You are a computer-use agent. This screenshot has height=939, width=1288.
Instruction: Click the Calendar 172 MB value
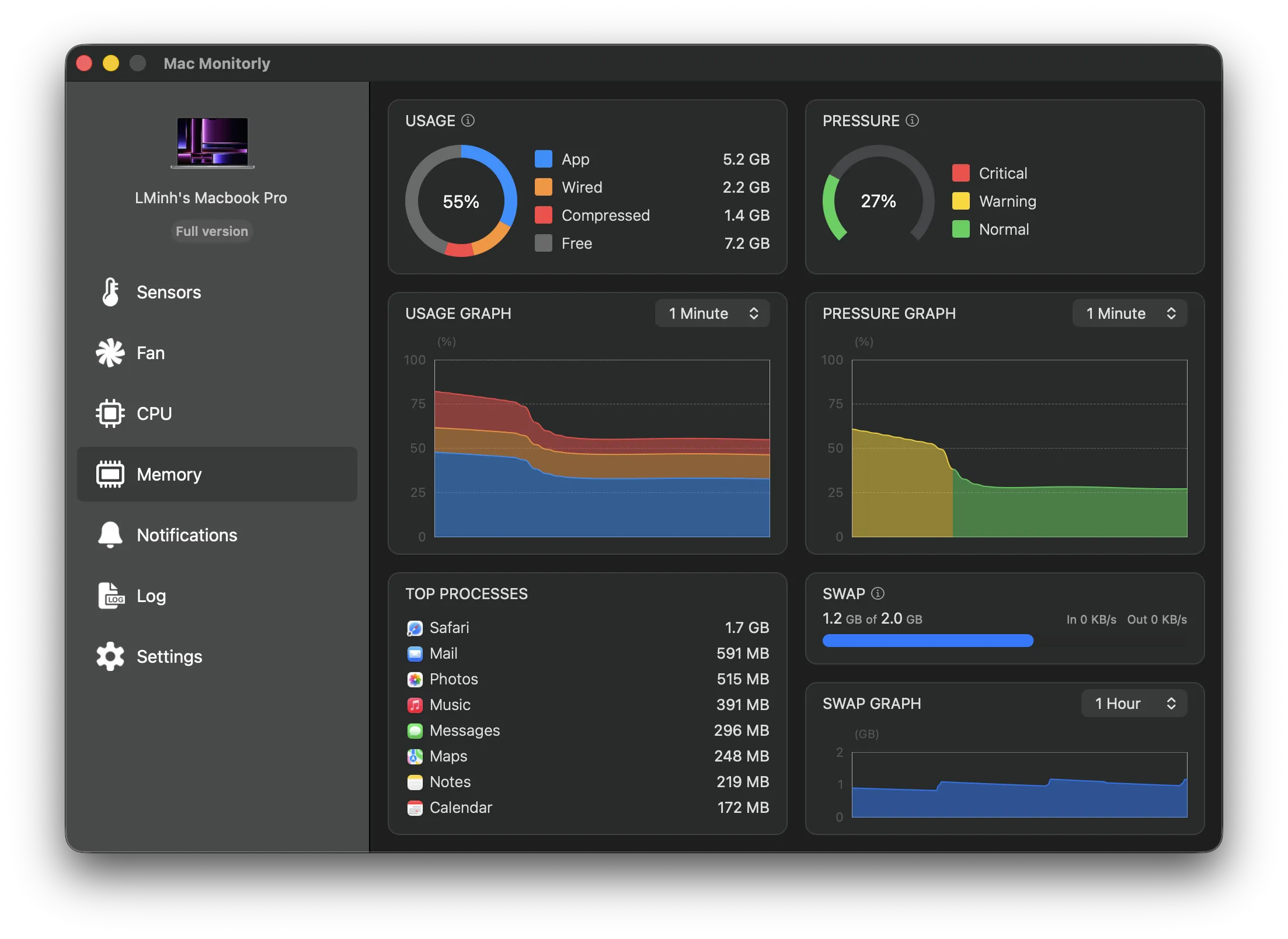[743, 808]
